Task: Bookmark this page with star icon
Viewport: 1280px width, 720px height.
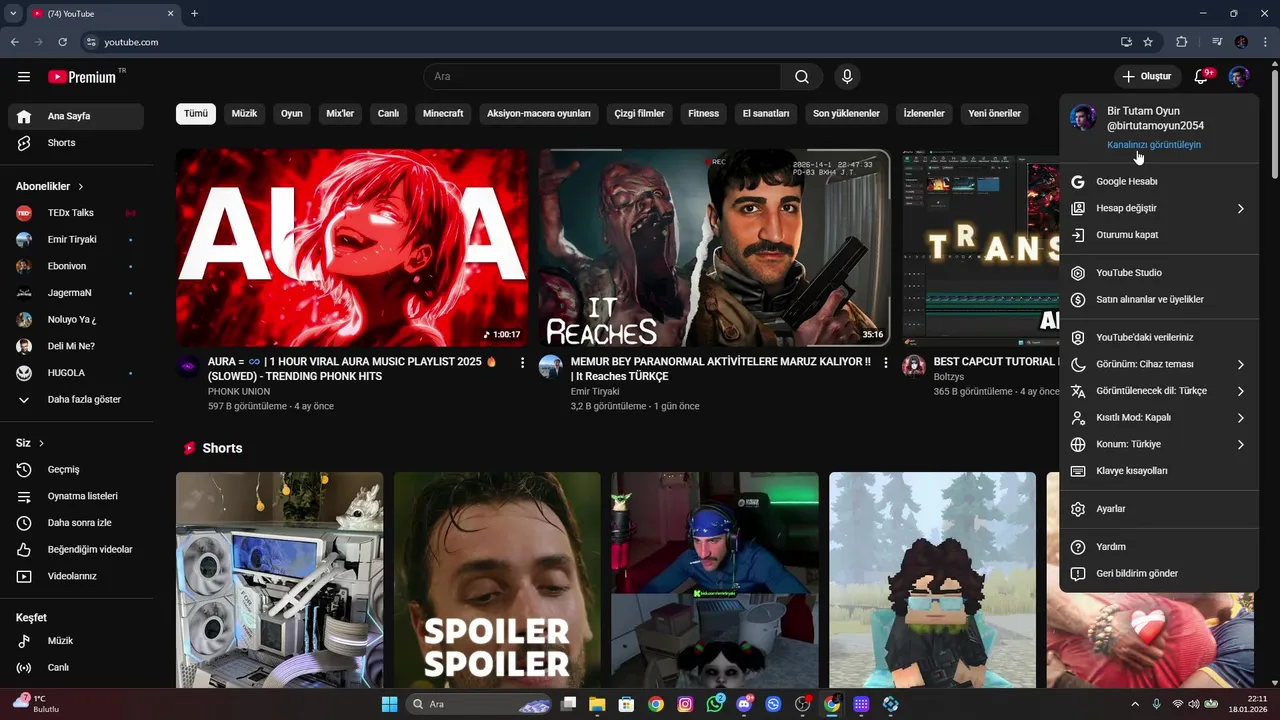Action: [1148, 42]
